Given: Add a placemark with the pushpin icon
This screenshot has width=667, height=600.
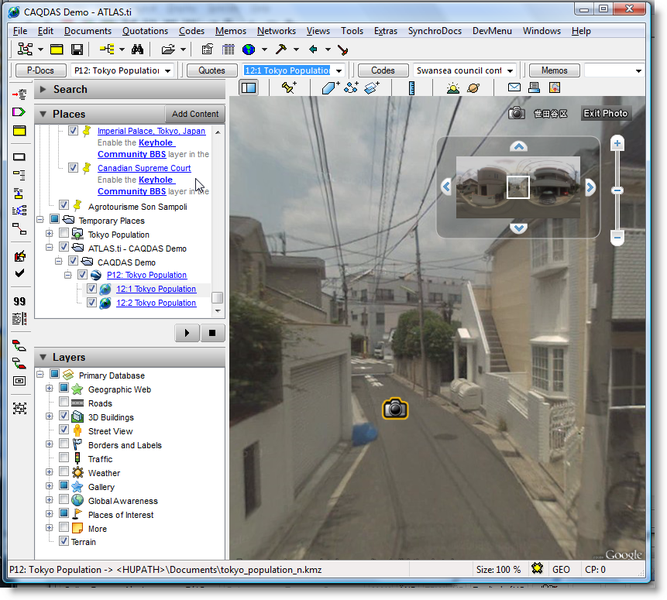Looking at the screenshot, I should 289,89.
